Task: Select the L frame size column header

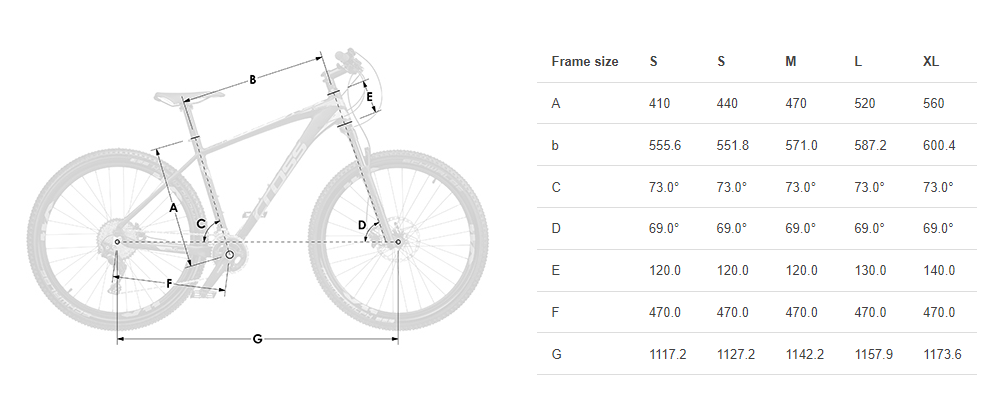Action: (x=858, y=62)
